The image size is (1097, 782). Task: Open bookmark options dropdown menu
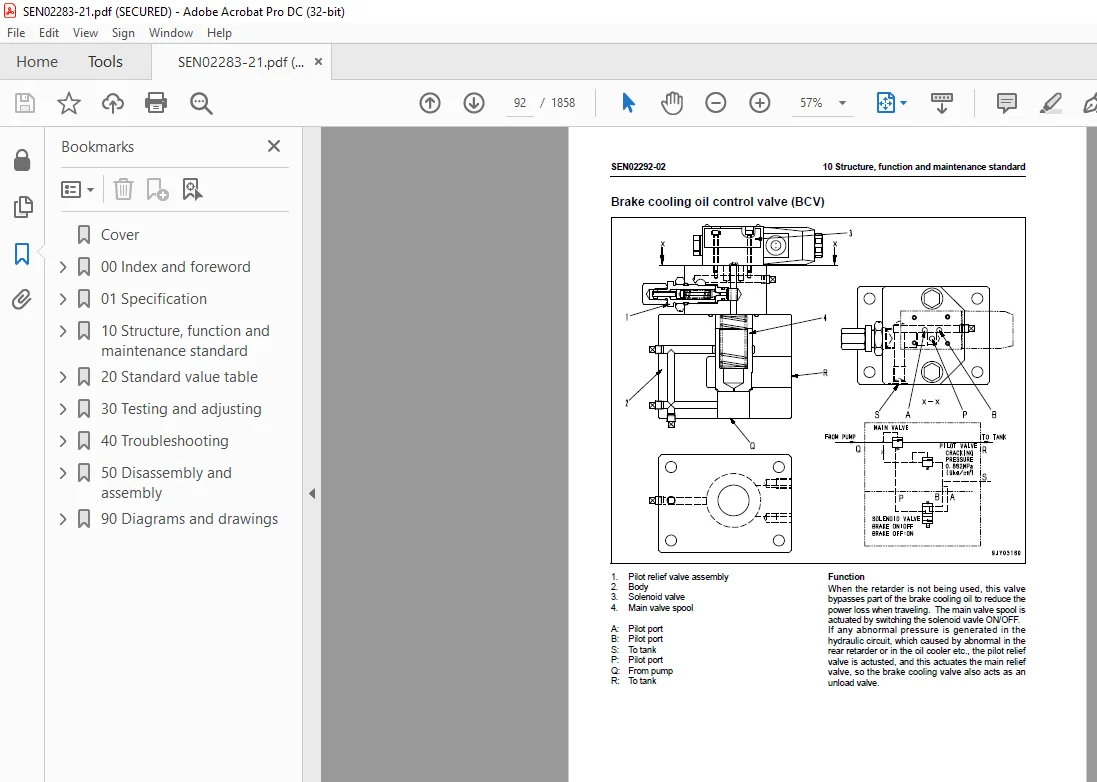78,190
